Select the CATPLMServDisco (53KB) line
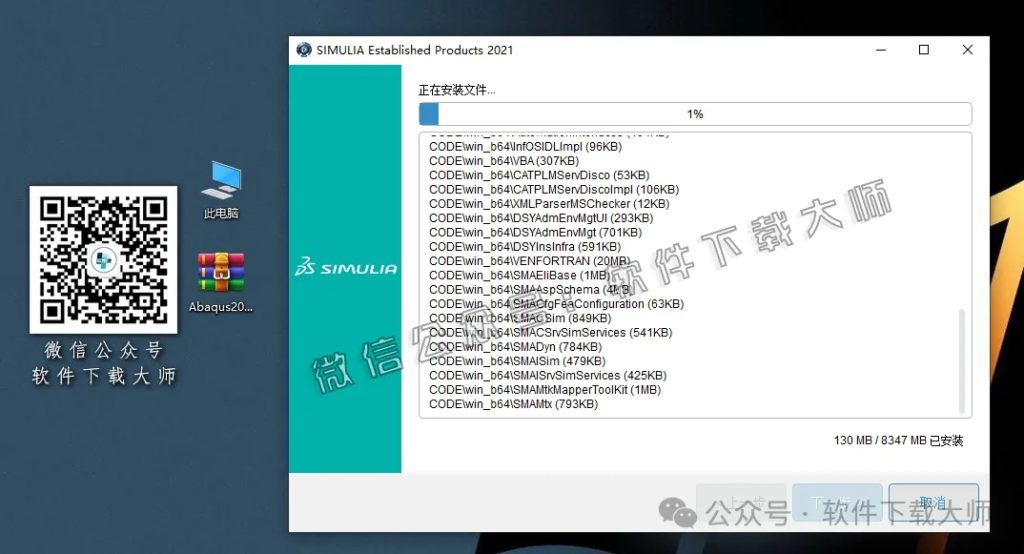This screenshot has height=554, width=1024. coord(539,175)
